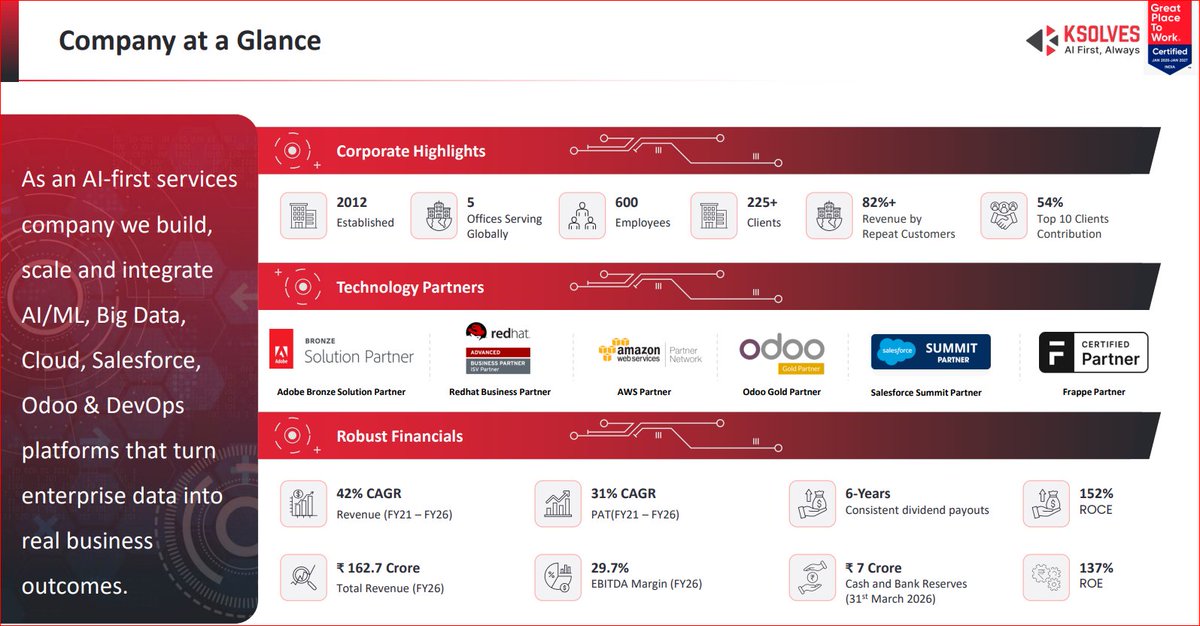Viewport: 1200px width, 626px height.
Task: Click the 5 Offices Serving Globally icon
Action: 435,215
